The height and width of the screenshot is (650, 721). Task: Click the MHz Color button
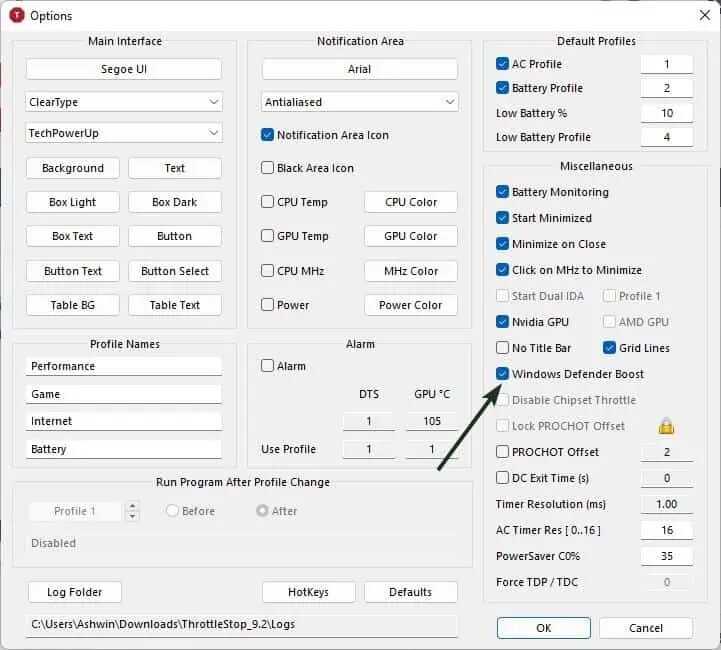(x=411, y=271)
